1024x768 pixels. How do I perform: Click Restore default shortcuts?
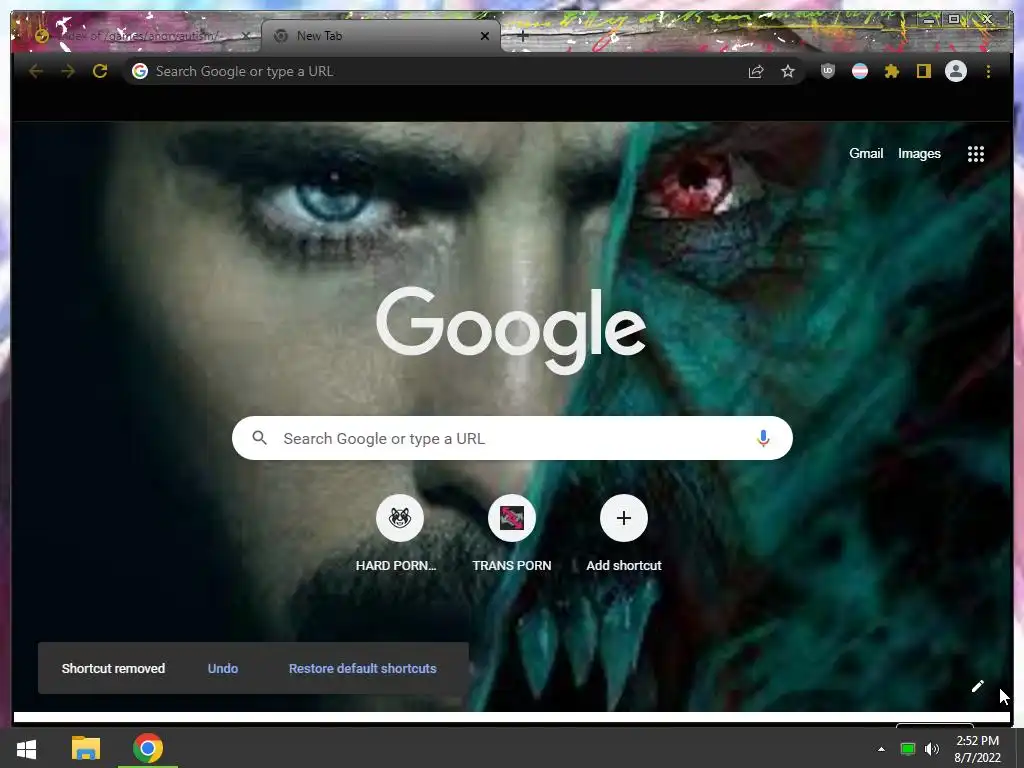[x=362, y=669]
